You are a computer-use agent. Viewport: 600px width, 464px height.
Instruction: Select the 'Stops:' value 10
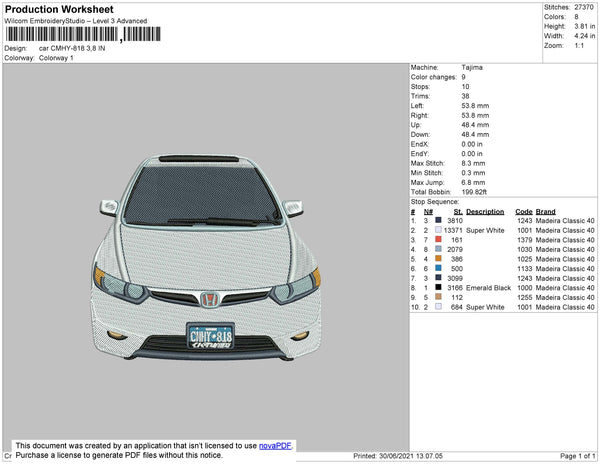465,86
